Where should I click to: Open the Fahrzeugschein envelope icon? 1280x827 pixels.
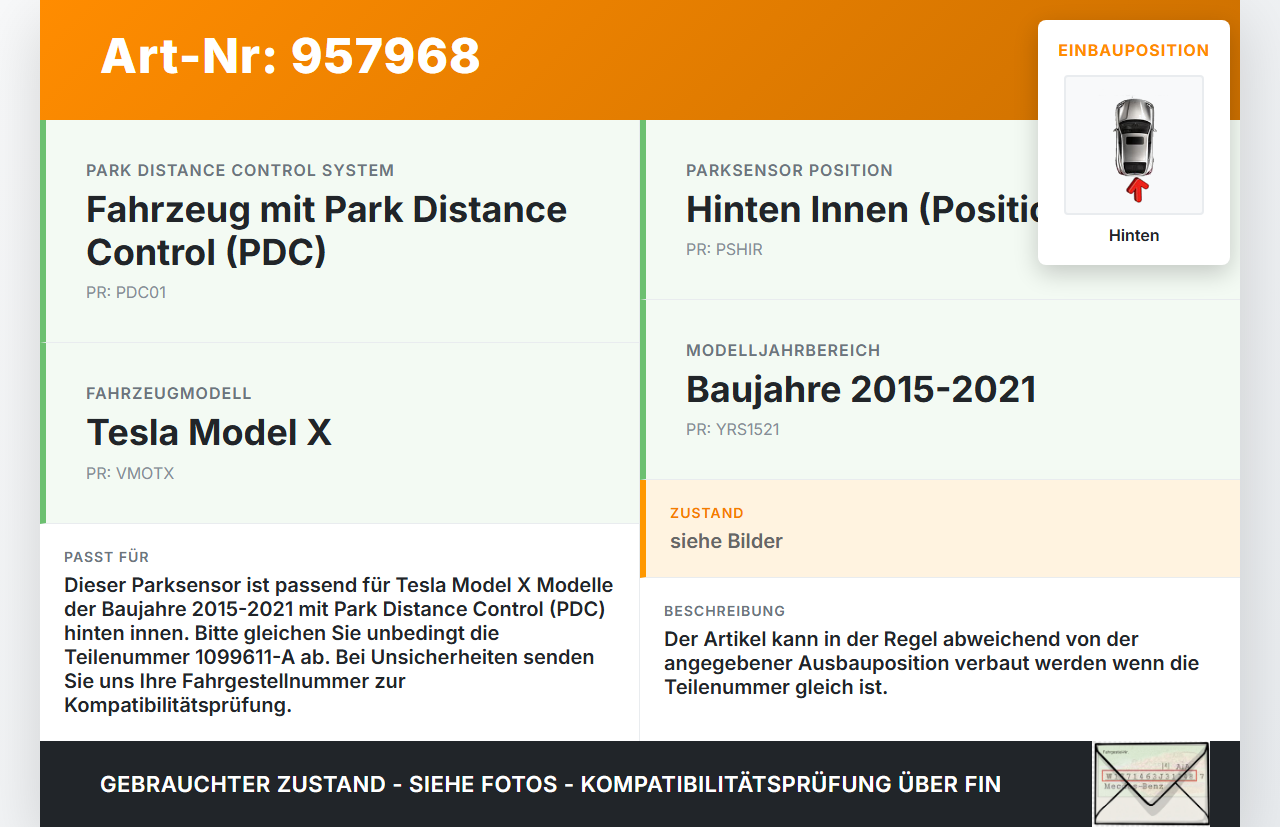coord(1150,783)
